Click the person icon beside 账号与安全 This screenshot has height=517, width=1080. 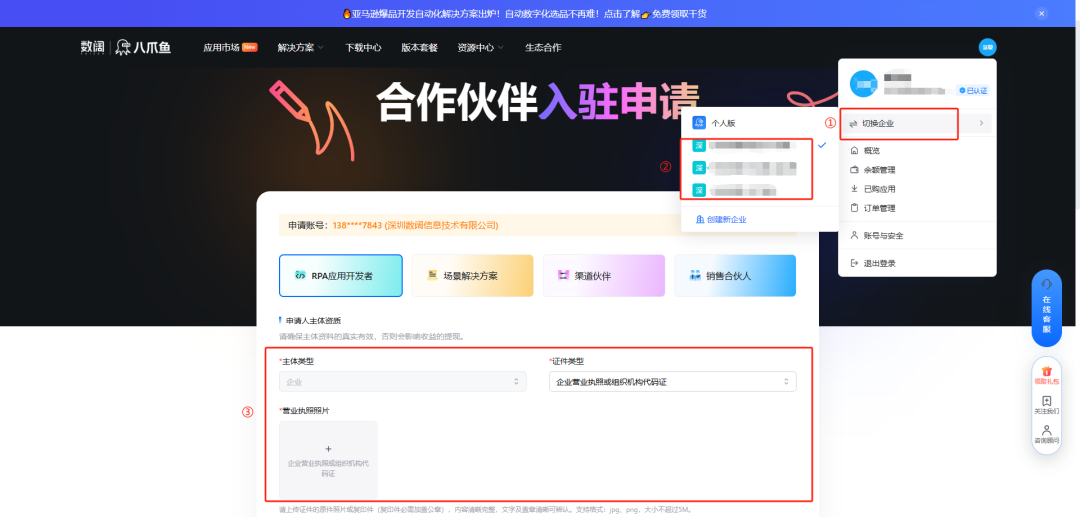pos(854,235)
